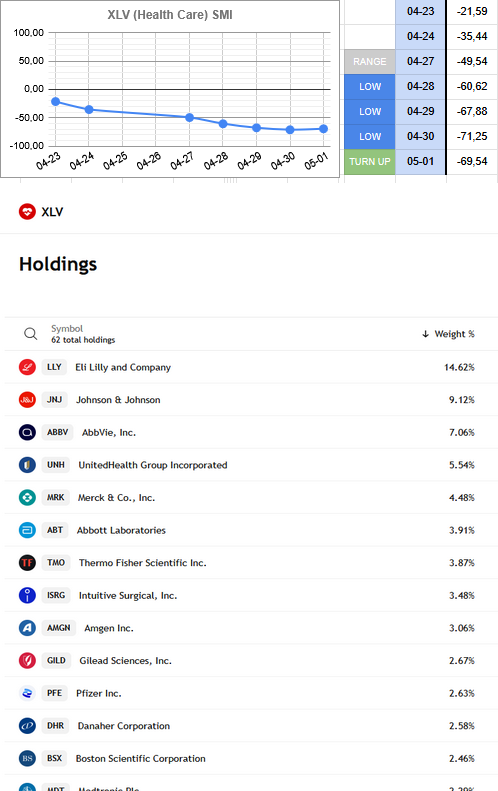Image resolution: width=498 pixels, height=791 pixels.
Task: Select the Pfizer Inc. holding row
Action: pyautogui.click(x=251, y=693)
